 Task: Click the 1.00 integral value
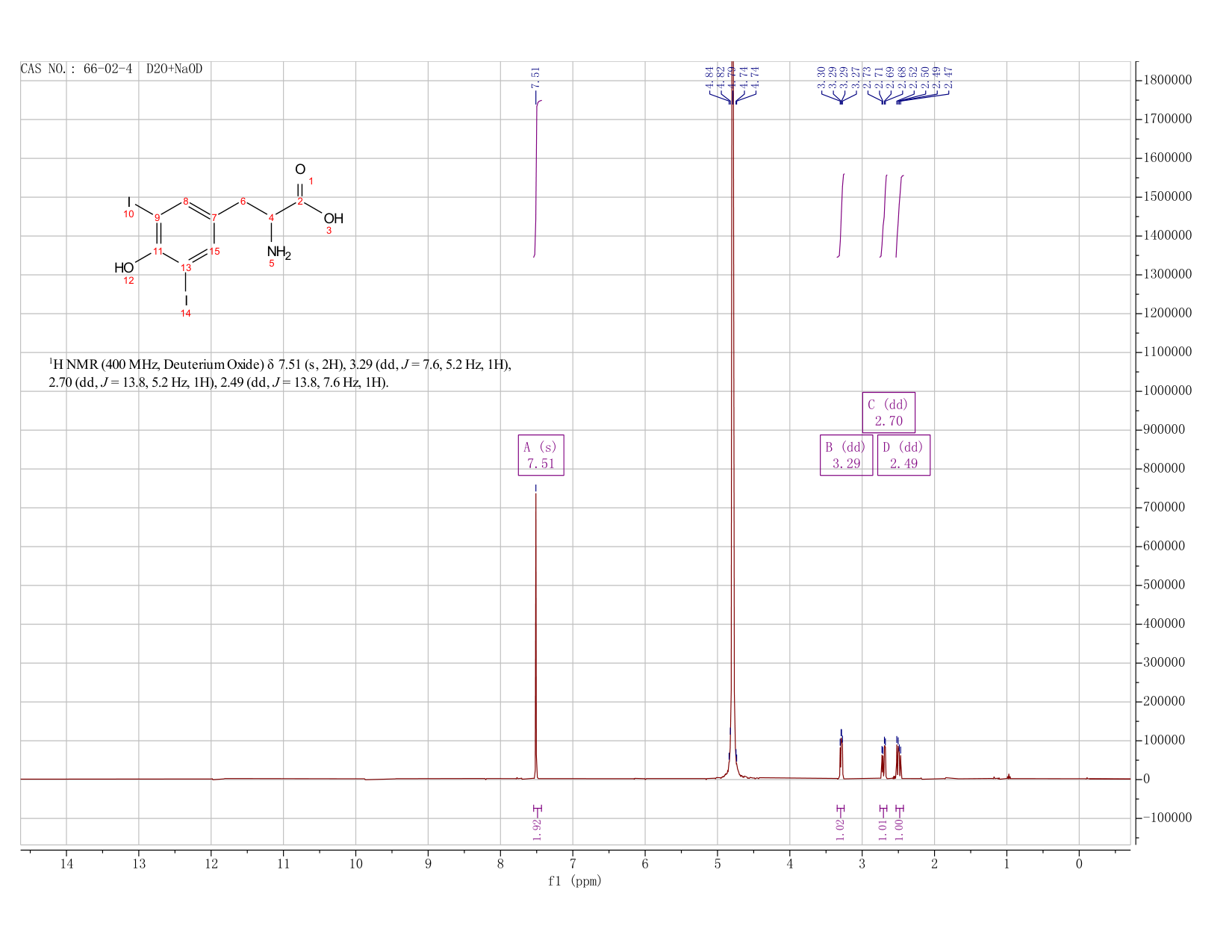pos(899,829)
